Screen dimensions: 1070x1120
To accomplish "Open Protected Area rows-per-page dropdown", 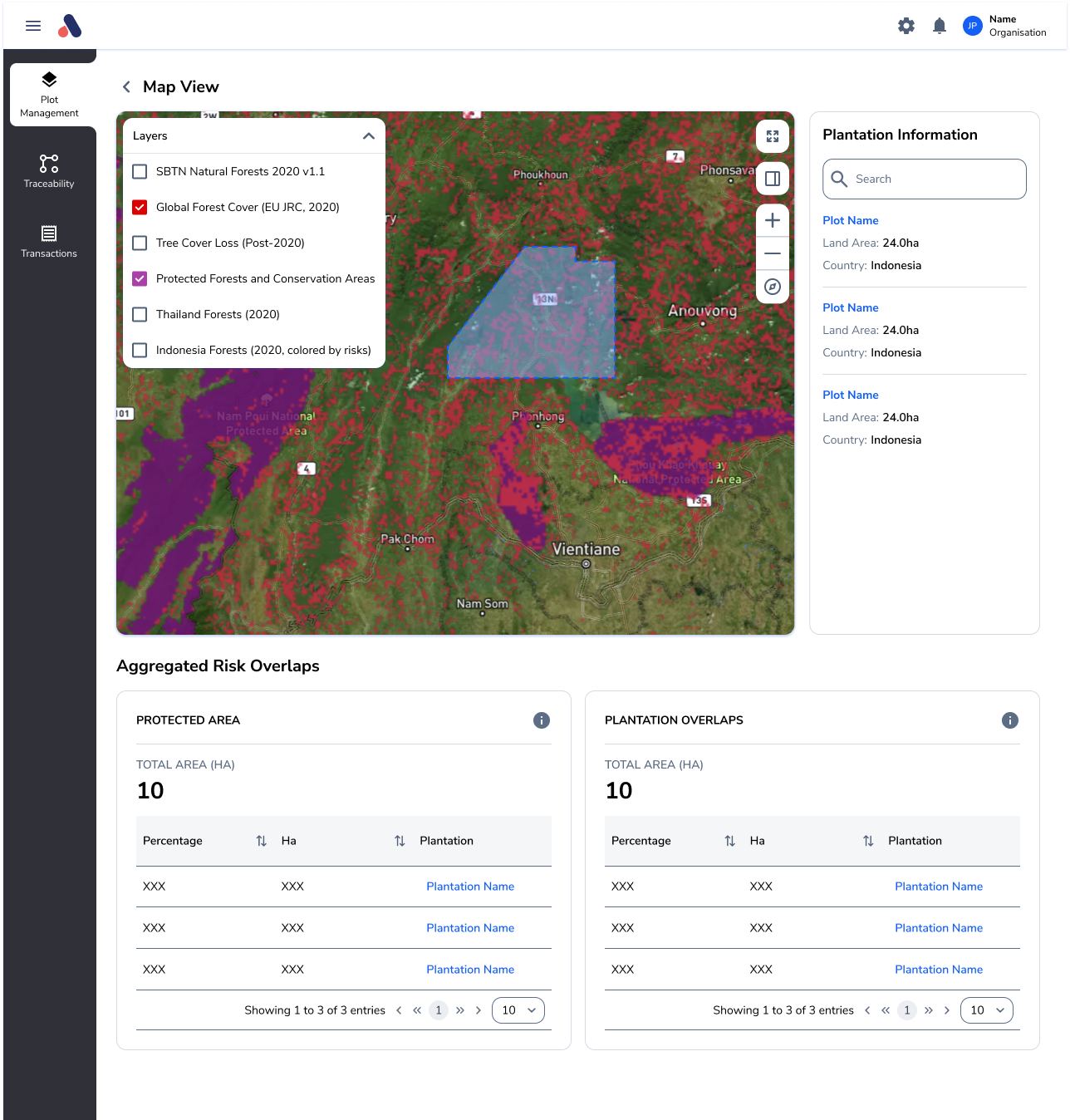I will (x=518, y=1010).
